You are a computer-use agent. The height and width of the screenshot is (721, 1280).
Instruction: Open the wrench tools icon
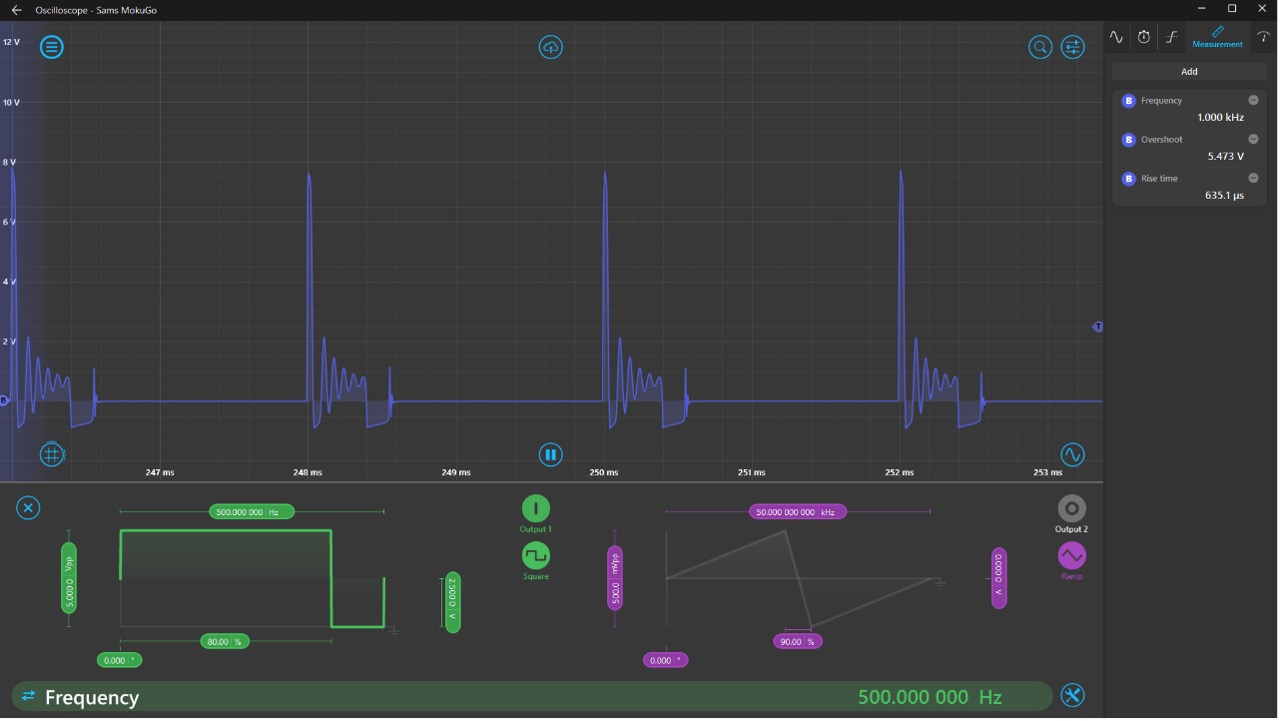1072,696
